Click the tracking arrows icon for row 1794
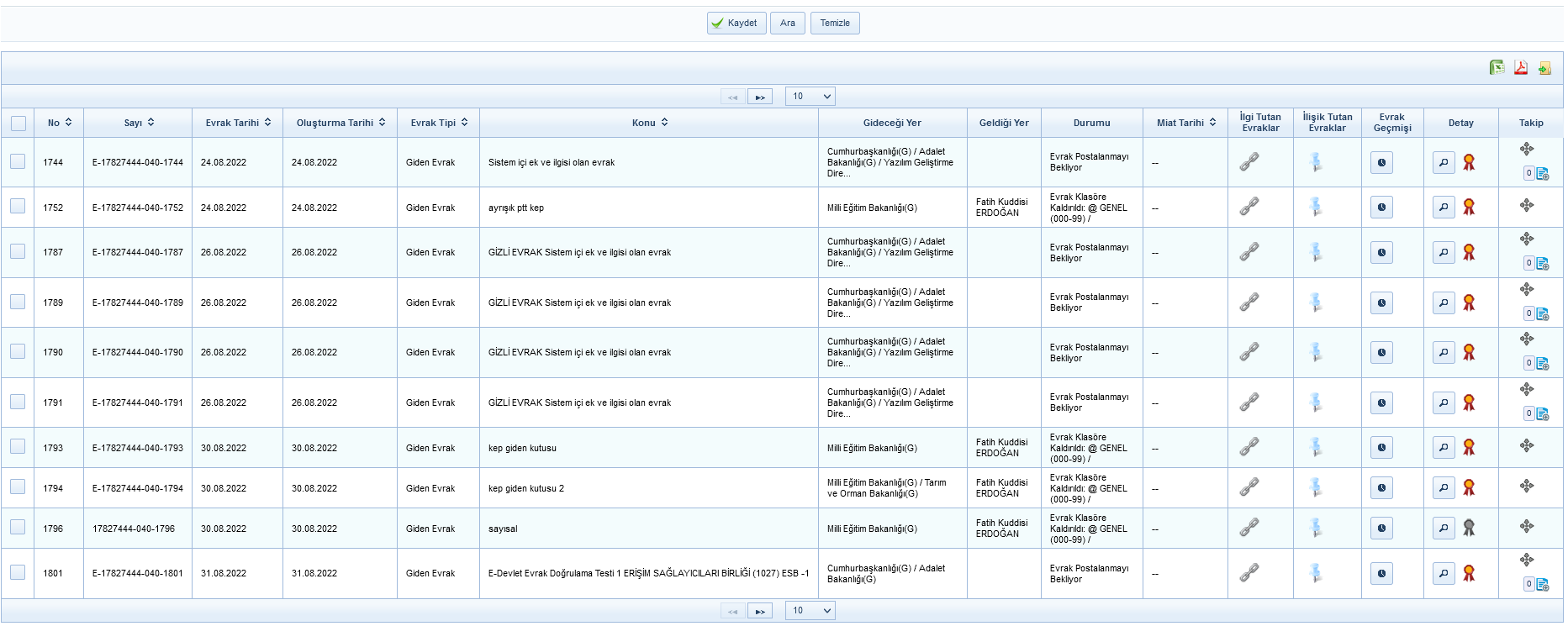 1527,487
